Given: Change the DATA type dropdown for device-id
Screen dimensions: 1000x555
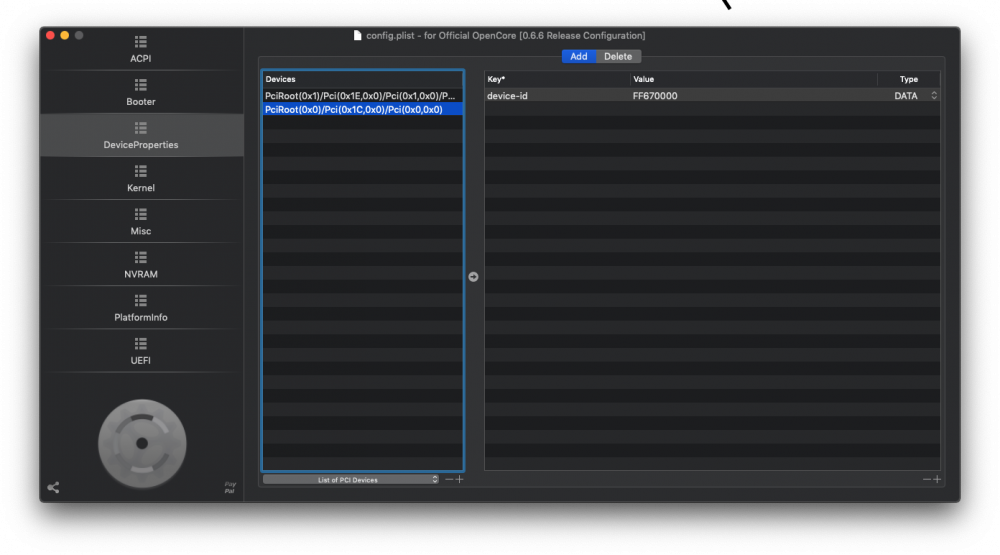Looking at the screenshot, I should point(915,96).
